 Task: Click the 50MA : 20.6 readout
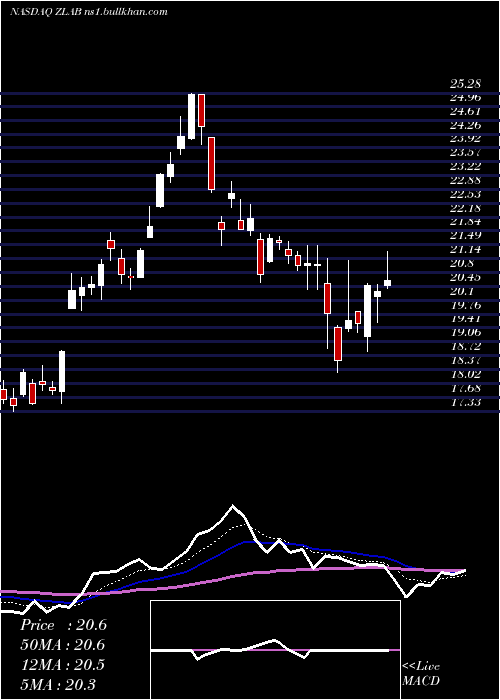(62, 645)
